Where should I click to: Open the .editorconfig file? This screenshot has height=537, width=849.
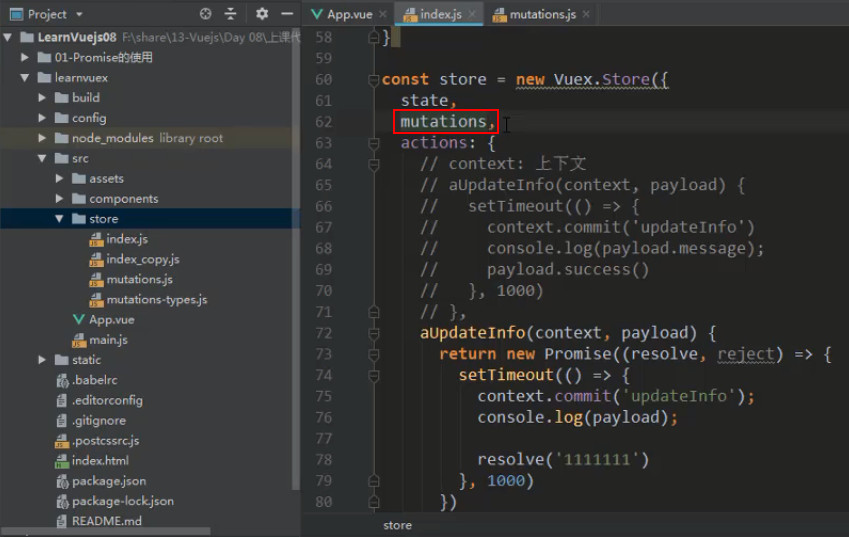coord(107,400)
